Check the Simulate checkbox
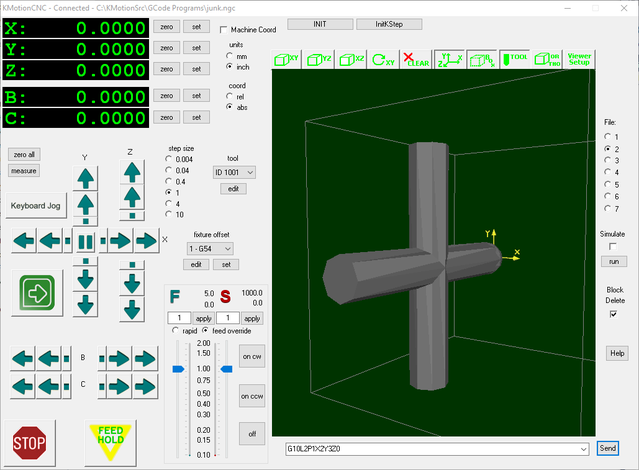 coord(613,245)
